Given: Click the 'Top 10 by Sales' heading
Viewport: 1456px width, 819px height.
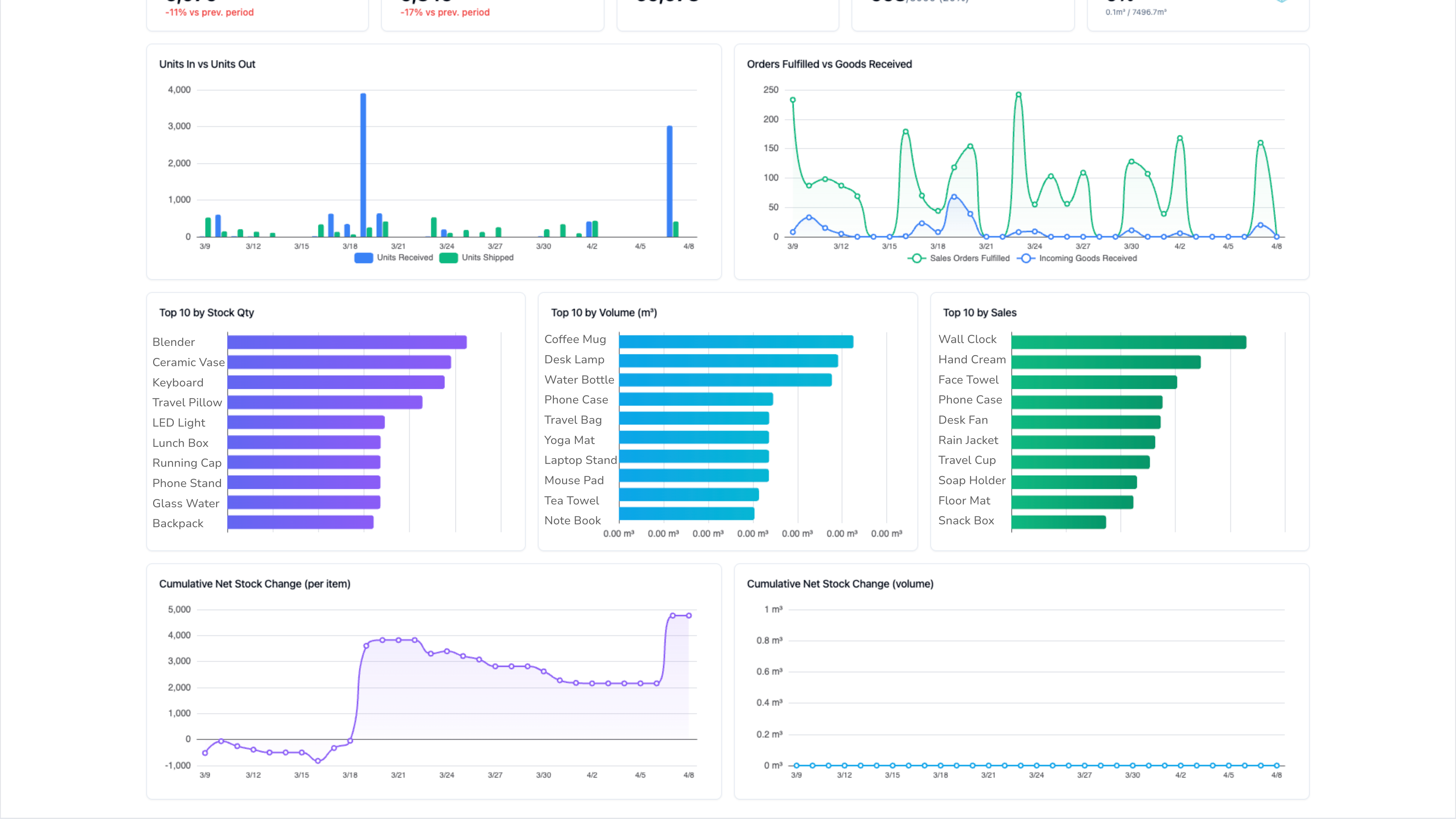Looking at the screenshot, I should click(980, 313).
